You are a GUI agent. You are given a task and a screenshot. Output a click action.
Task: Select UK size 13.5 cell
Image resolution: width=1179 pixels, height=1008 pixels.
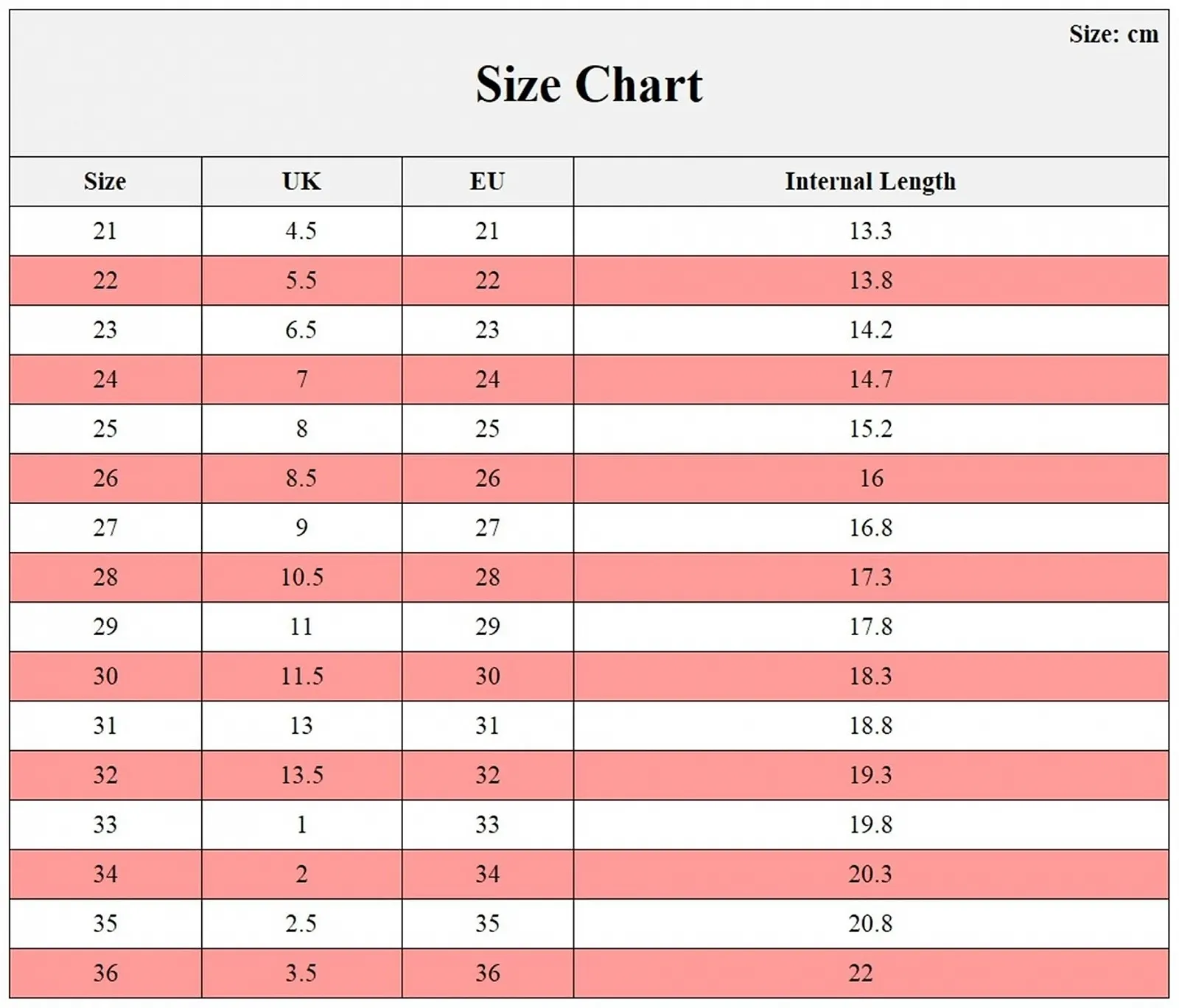click(301, 775)
